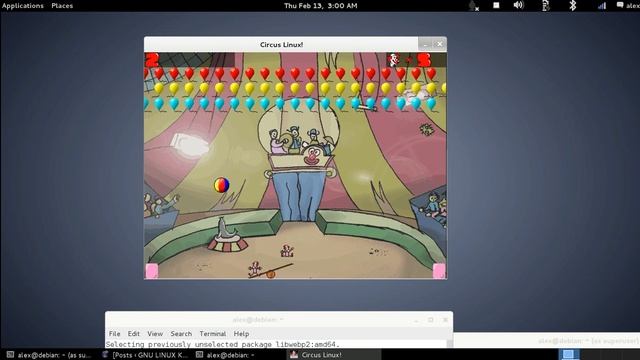Close the Circus Linux! window
This screenshot has height=360, width=640.
[440, 44]
